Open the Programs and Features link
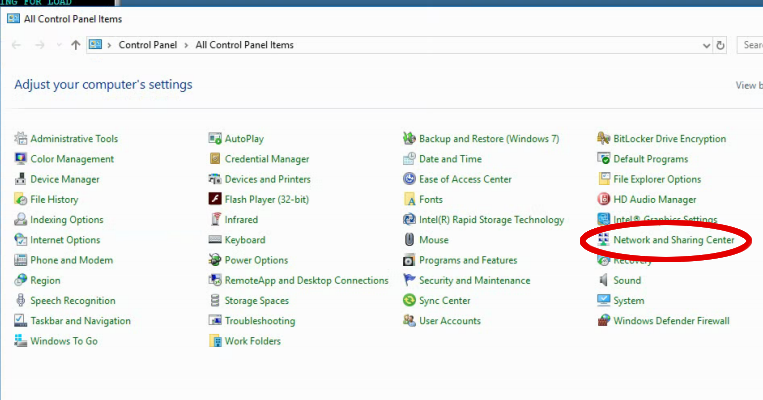The image size is (763, 400). click(x=468, y=260)
